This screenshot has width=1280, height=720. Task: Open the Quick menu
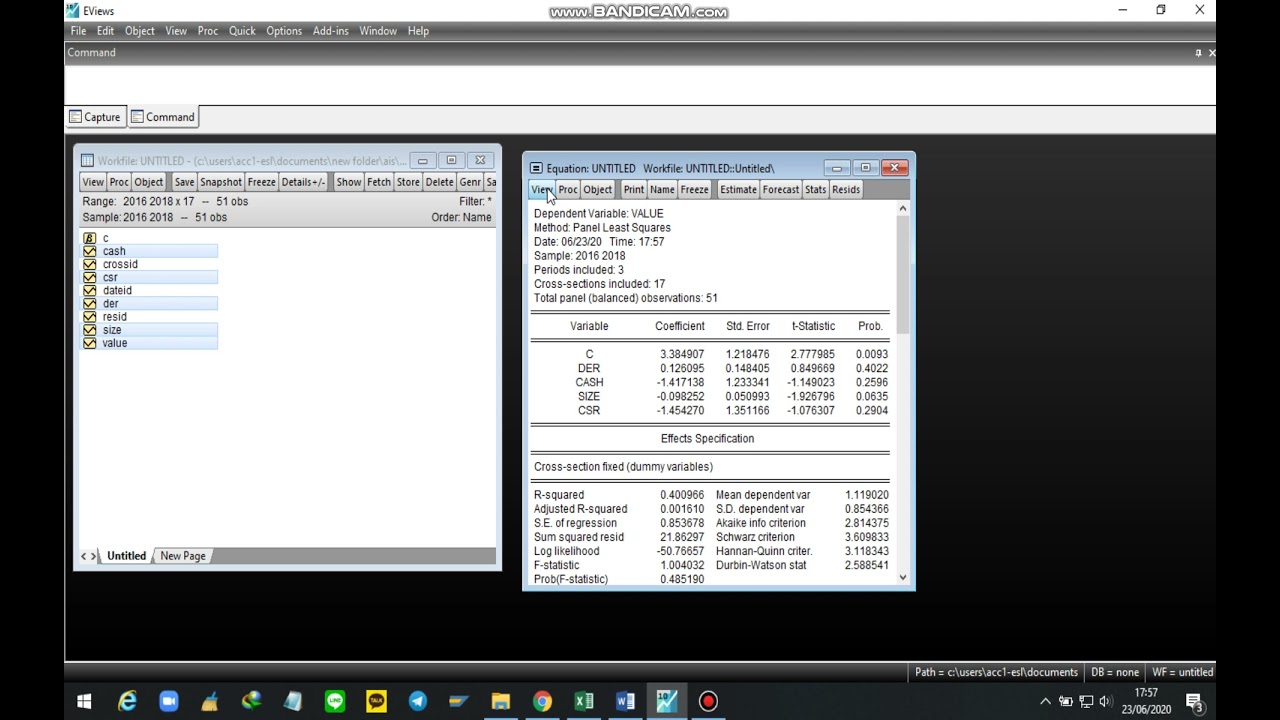(x=242, y=31)
